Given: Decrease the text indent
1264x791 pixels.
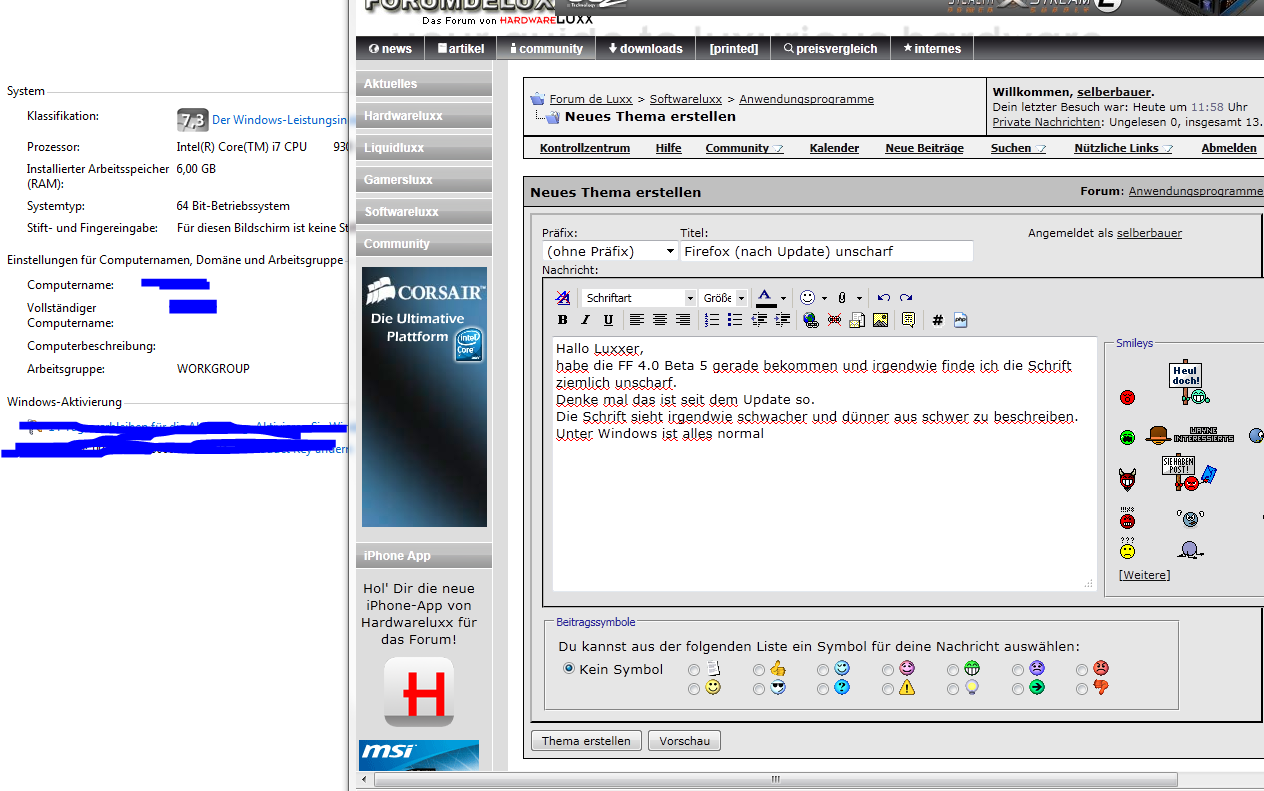Looking at the screenshot, I should (x=759, y=320).
